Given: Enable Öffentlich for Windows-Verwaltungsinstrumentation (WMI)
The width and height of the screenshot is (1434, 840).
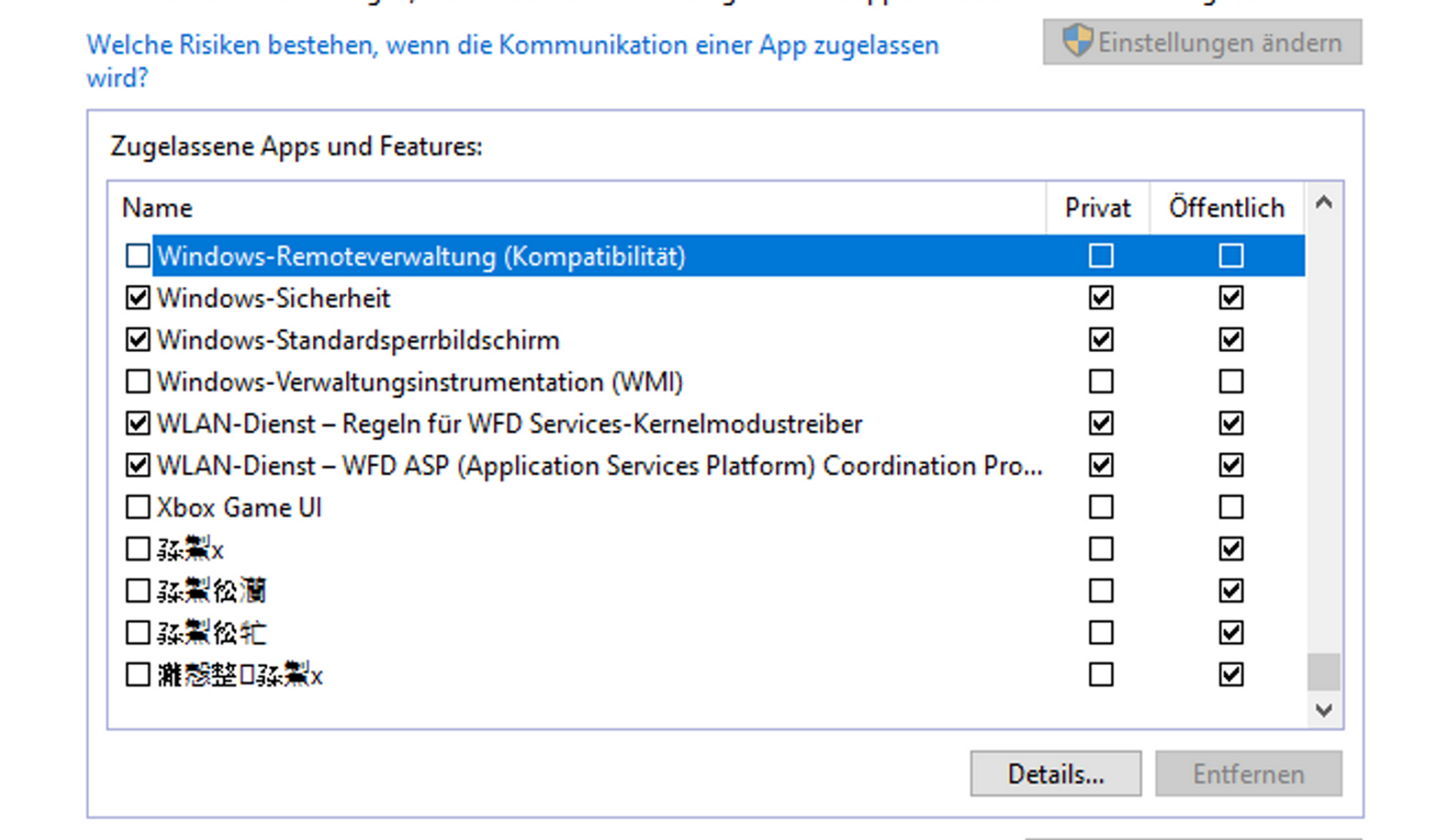Looking at the screenshot, I should [1231, 382].
